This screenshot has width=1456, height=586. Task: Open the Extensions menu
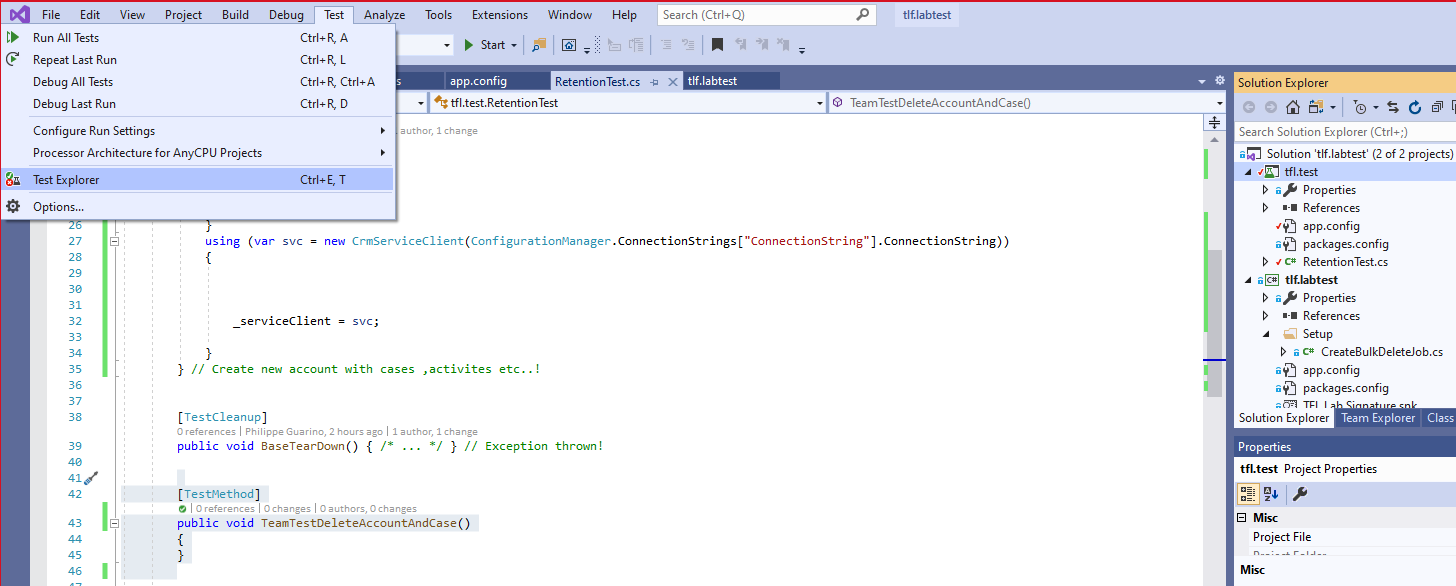point(500,15)
